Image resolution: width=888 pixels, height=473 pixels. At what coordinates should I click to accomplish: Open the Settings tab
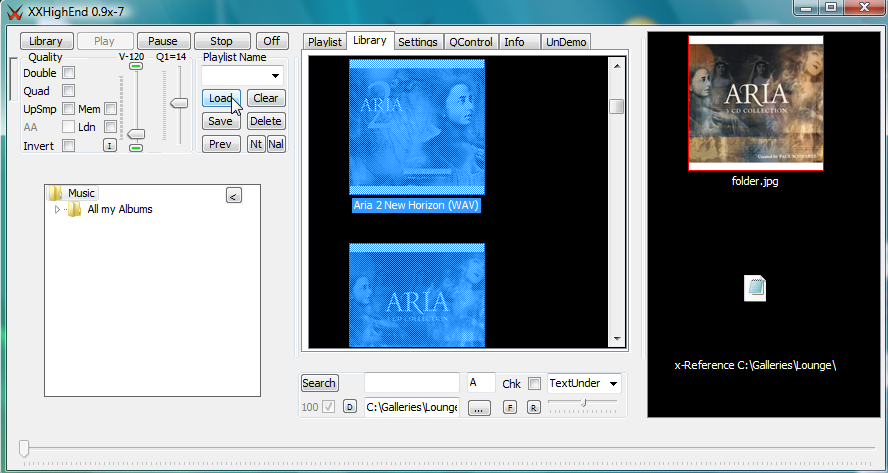(x=418, y=42)
